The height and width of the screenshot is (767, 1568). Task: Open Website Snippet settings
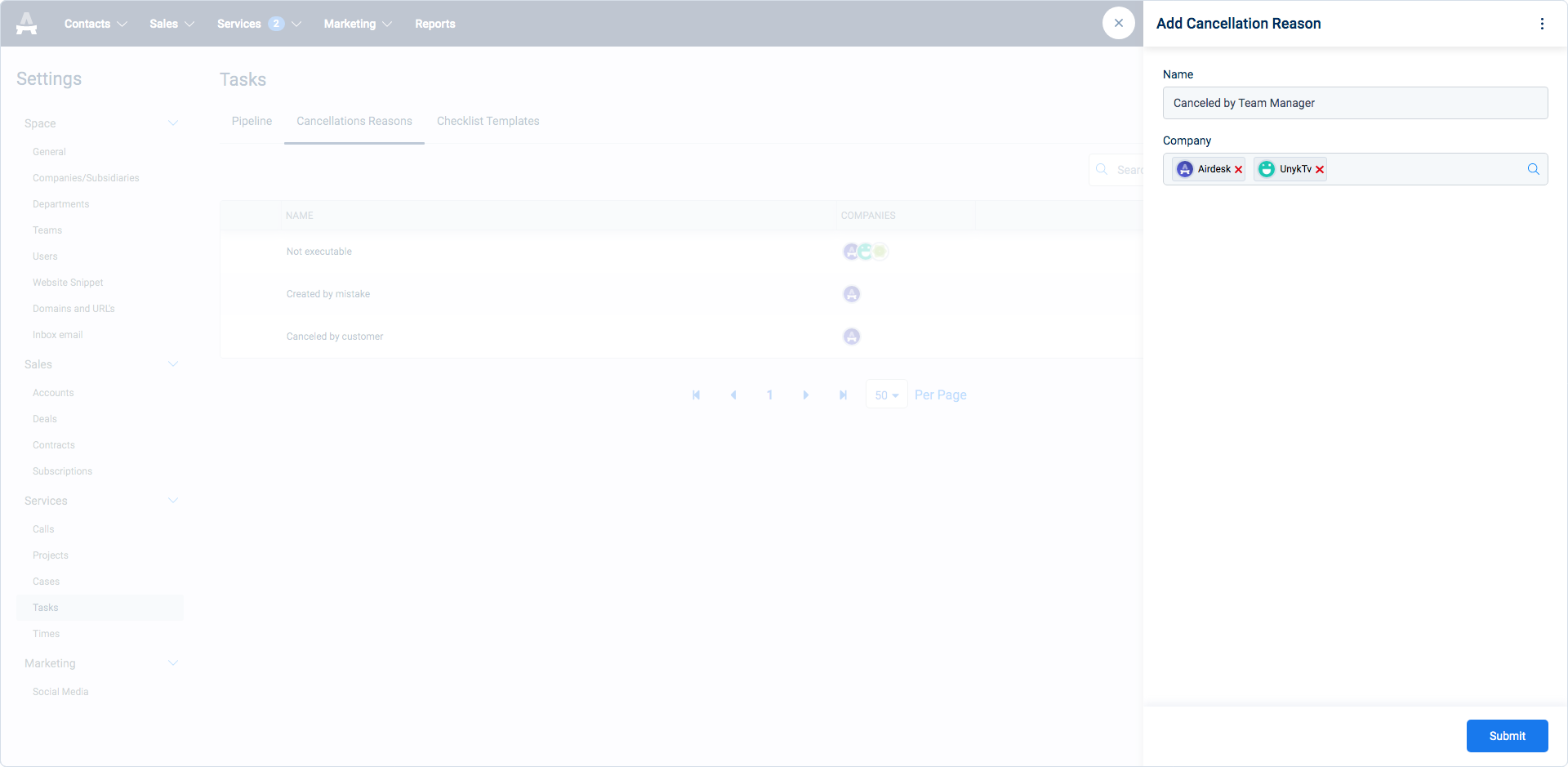[68, 283]
